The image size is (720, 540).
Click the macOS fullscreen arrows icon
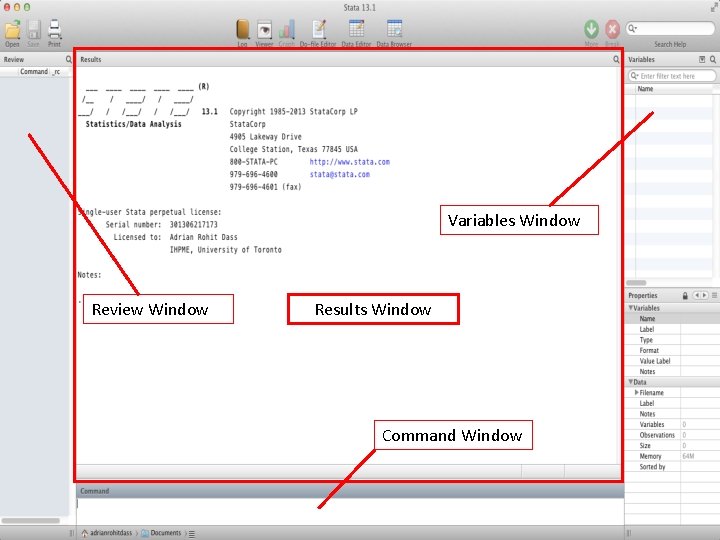pos(714,6)
